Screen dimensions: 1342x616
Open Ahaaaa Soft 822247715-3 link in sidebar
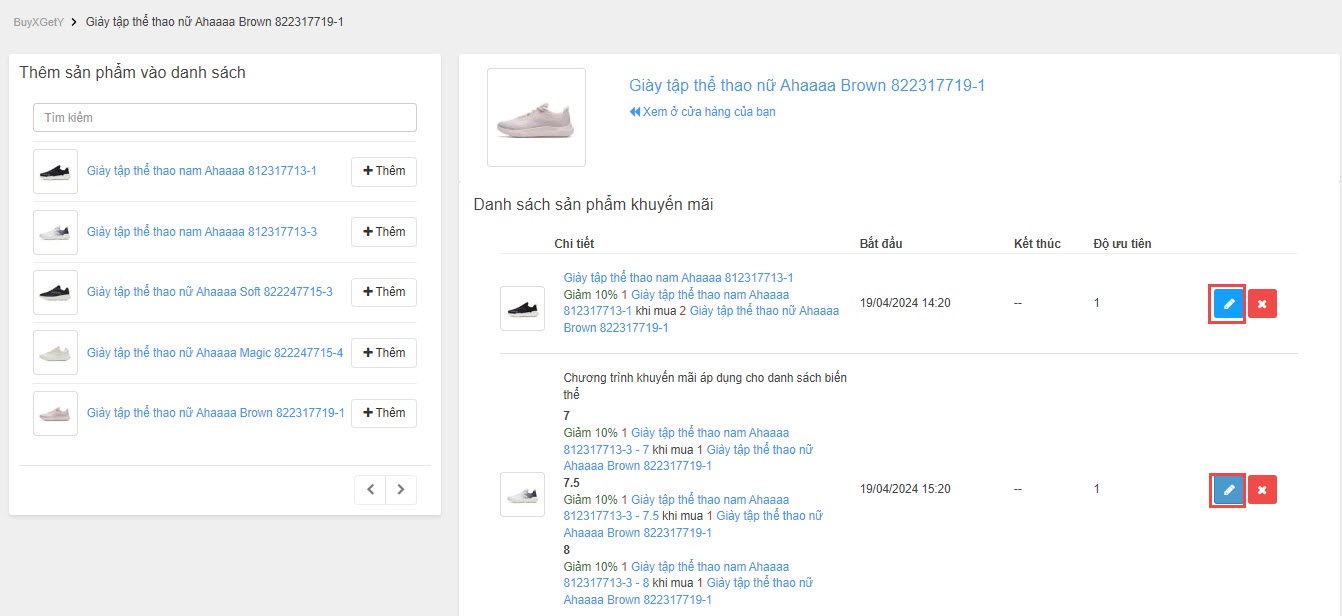[210, 292]
